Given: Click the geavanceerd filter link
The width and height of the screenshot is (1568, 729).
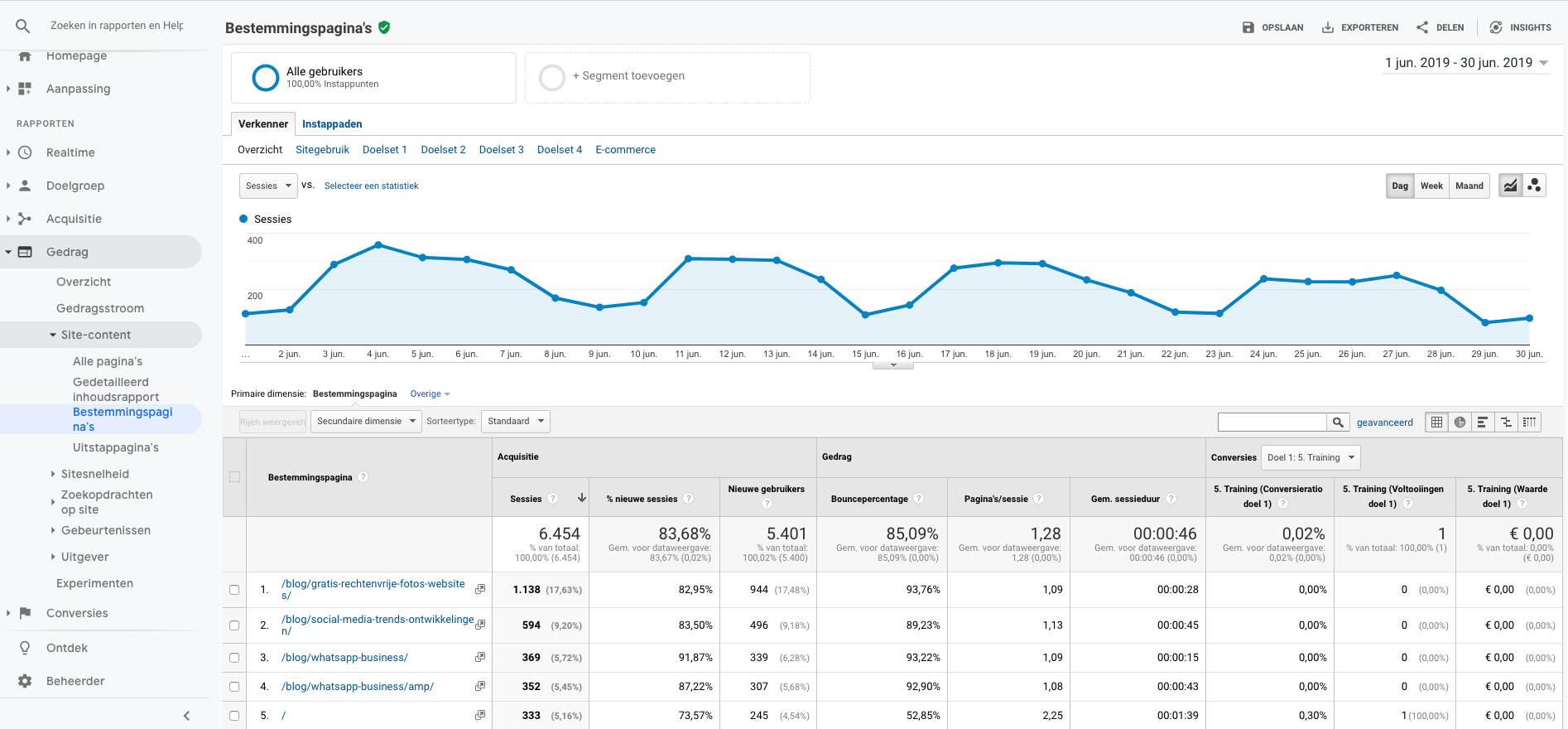Looking at the screenshot, I should coord(1384,422).
